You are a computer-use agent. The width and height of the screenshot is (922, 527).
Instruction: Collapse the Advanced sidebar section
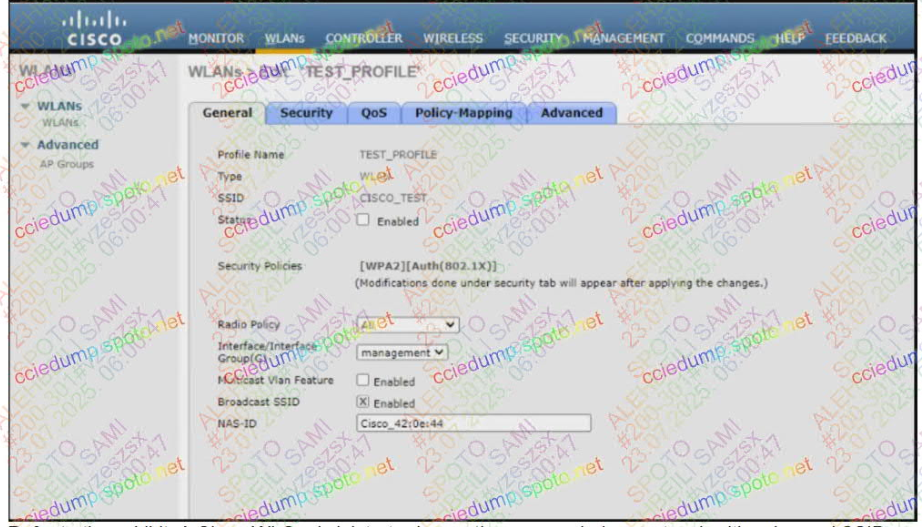pos(25,145)
